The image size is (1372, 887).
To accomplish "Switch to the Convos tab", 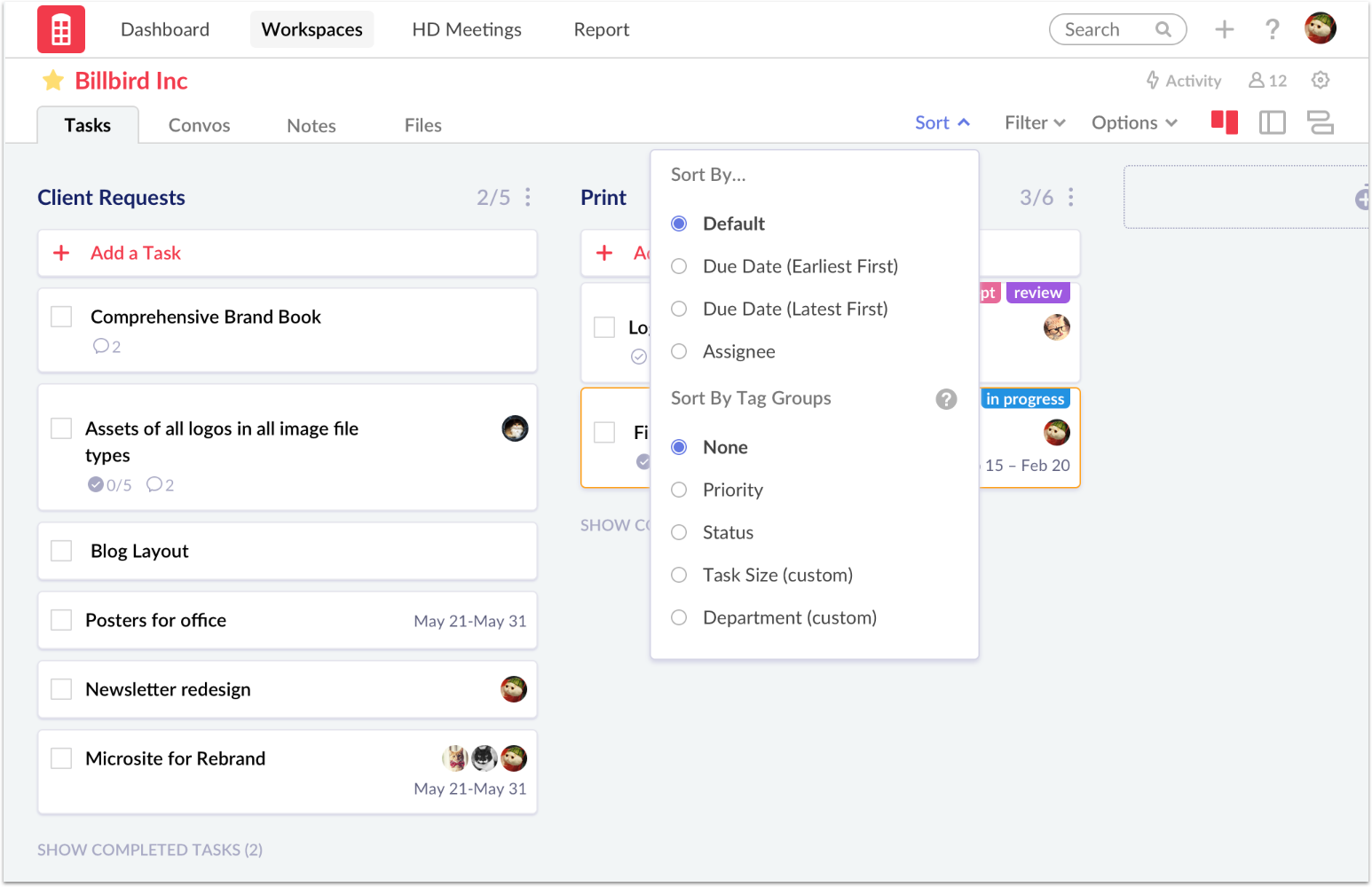I will click(x=199, y=125).
